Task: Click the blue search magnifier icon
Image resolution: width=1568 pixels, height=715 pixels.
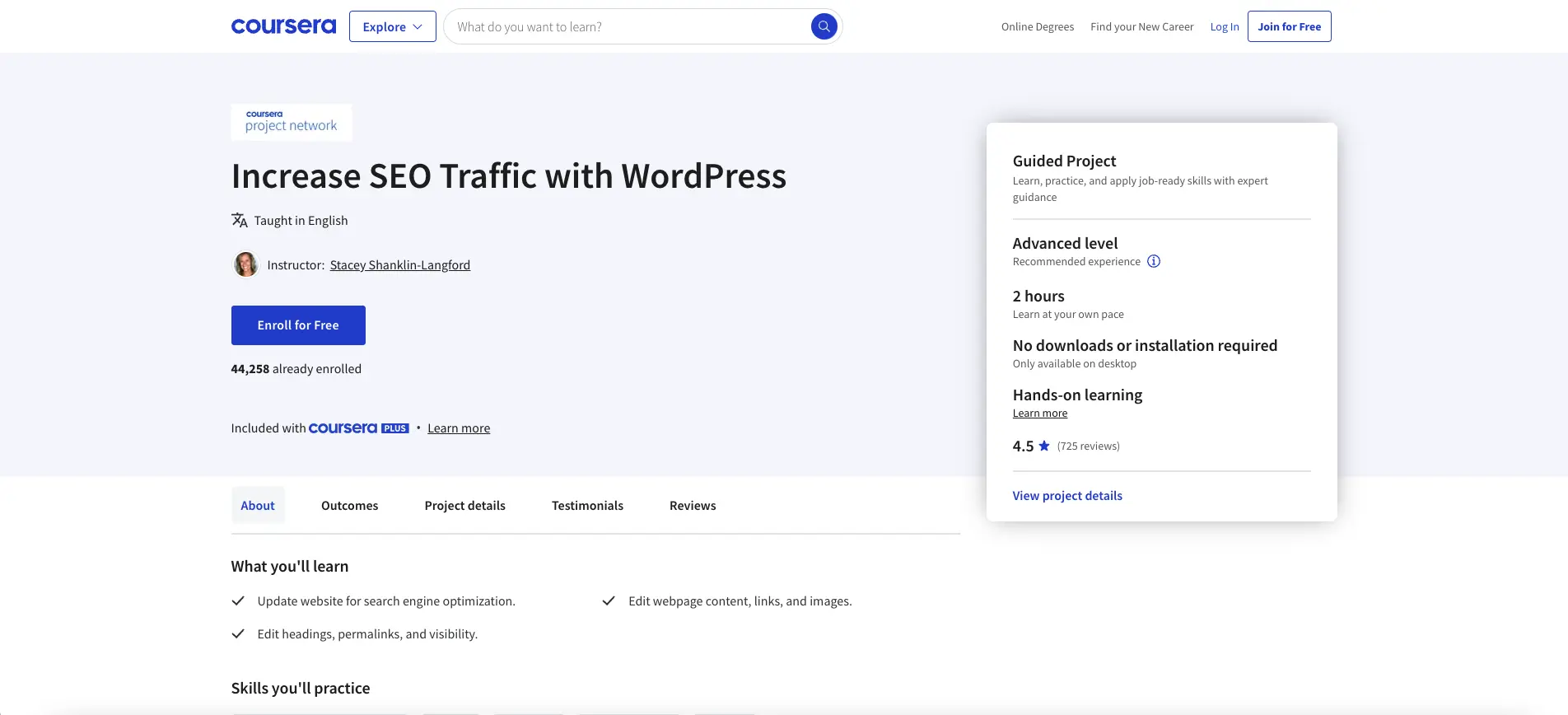Action: (824, 26)
